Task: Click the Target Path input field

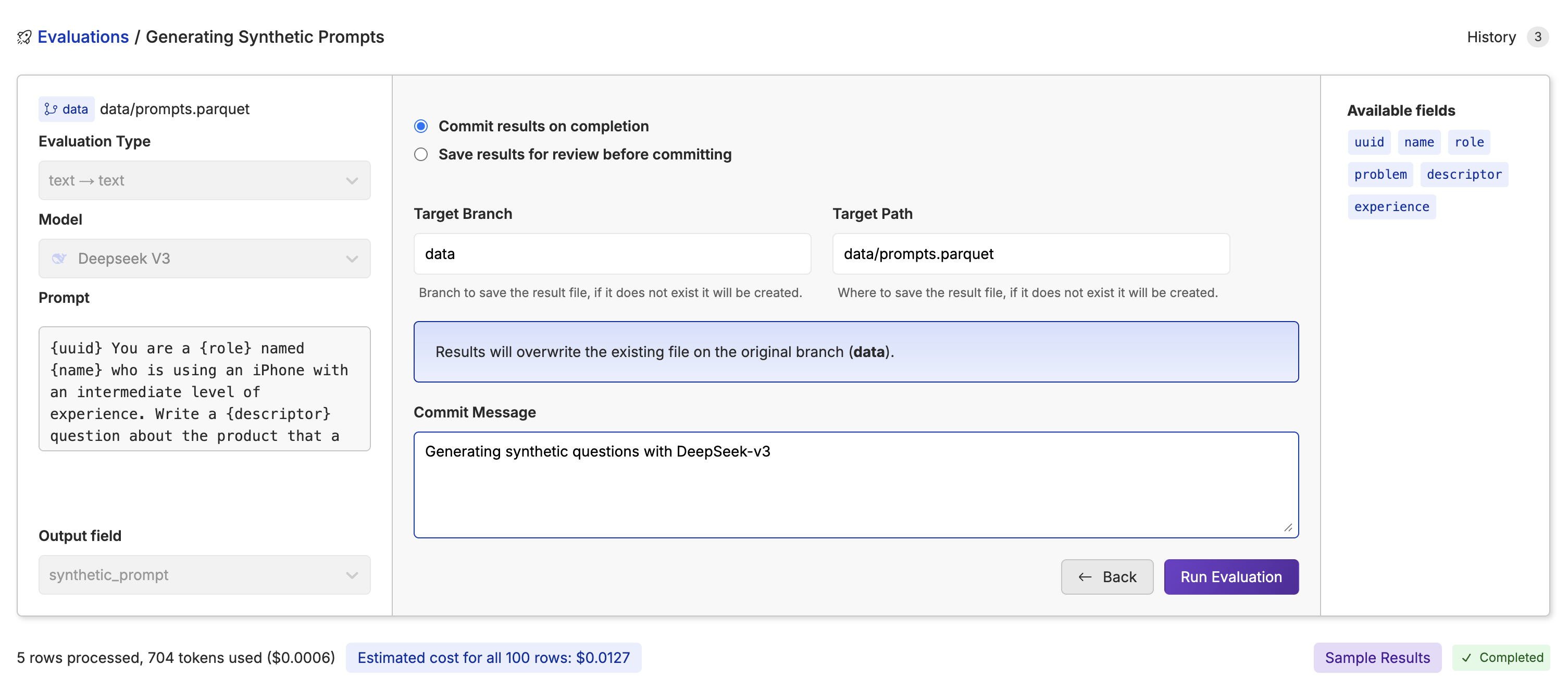Action: (x=1030, y=254)
